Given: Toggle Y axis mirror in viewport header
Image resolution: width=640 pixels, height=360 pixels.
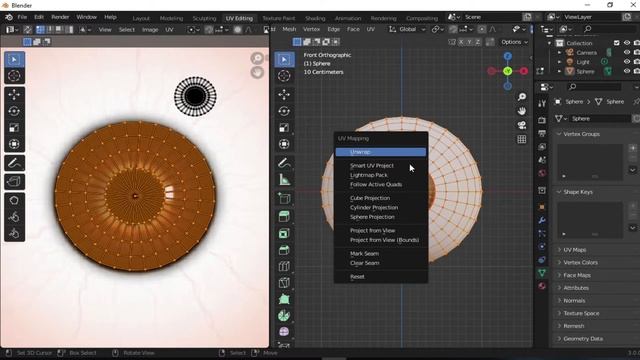Looking at the screenshot, I should [469, 42].
